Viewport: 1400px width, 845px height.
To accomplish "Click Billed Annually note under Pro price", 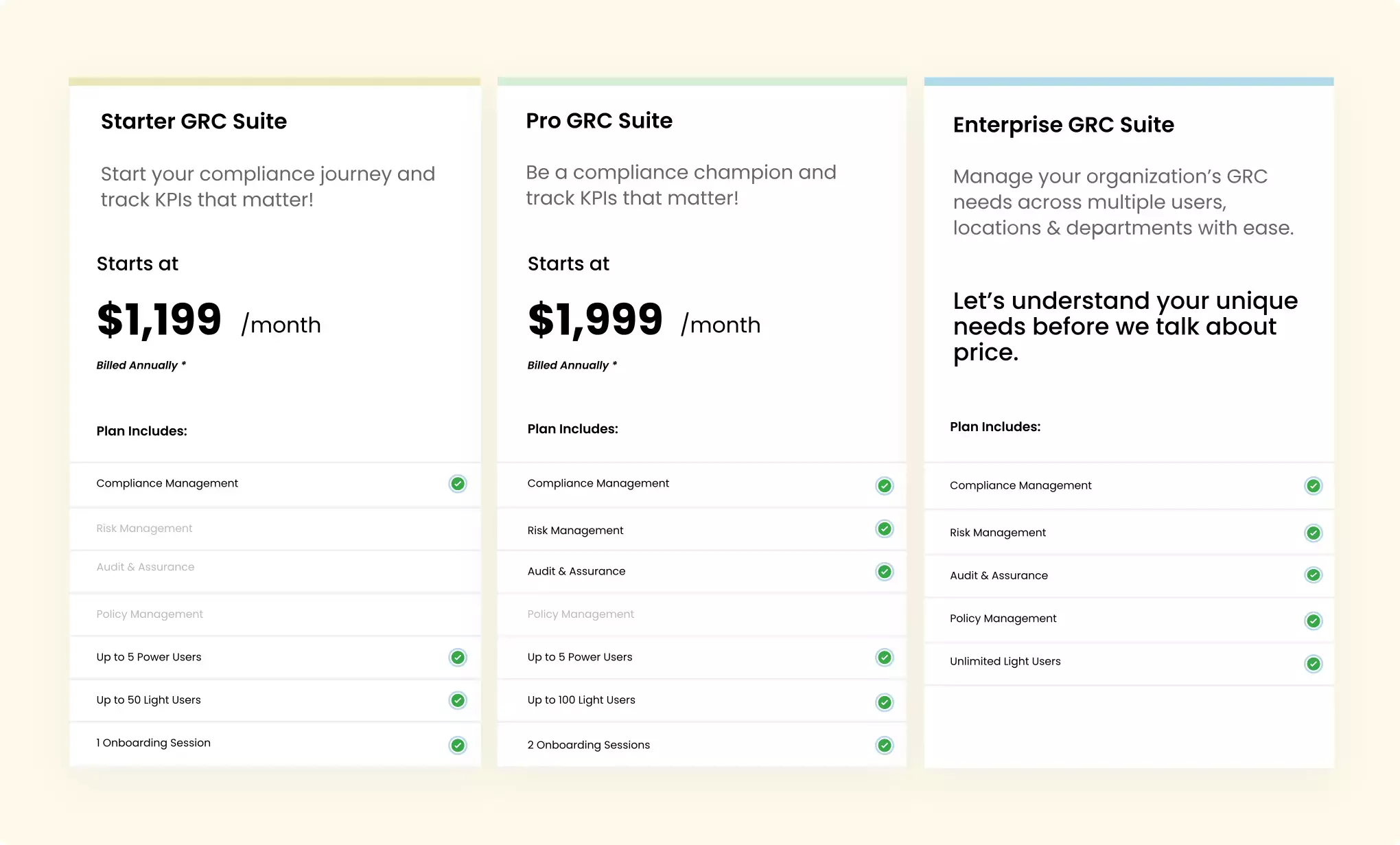I will click(x=572, y=365).
